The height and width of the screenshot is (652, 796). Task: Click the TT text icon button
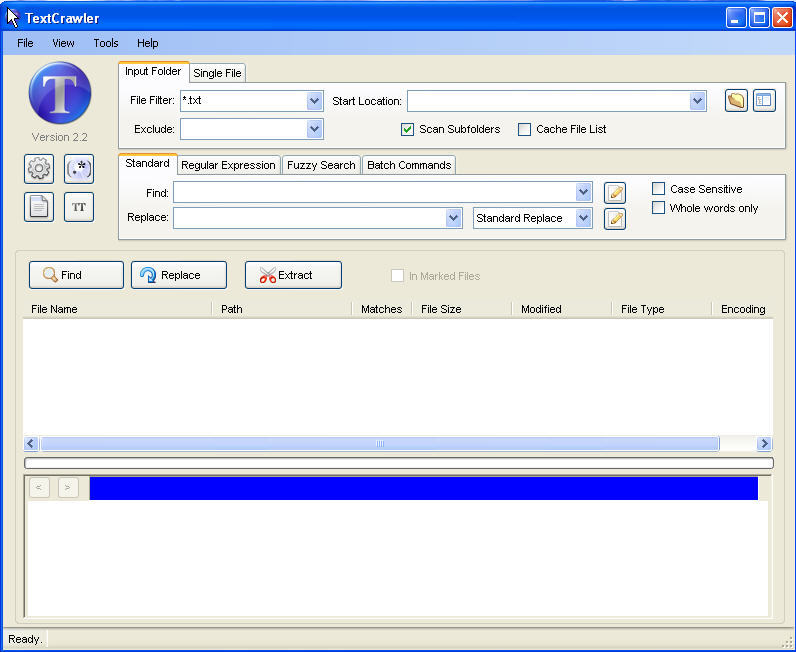pos(79,207)
